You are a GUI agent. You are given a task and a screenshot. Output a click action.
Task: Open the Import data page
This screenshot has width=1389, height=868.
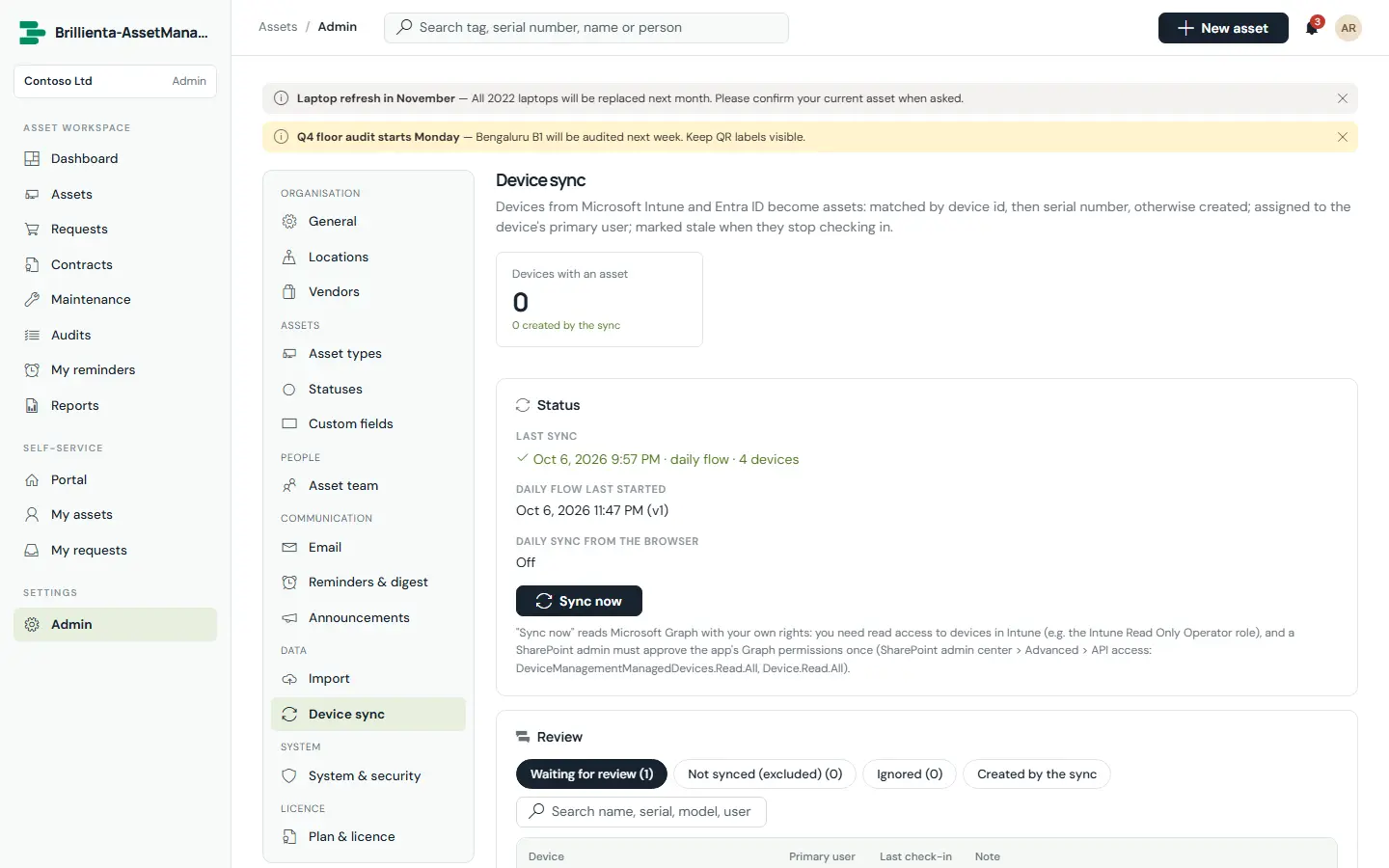(x=368, y=678)
